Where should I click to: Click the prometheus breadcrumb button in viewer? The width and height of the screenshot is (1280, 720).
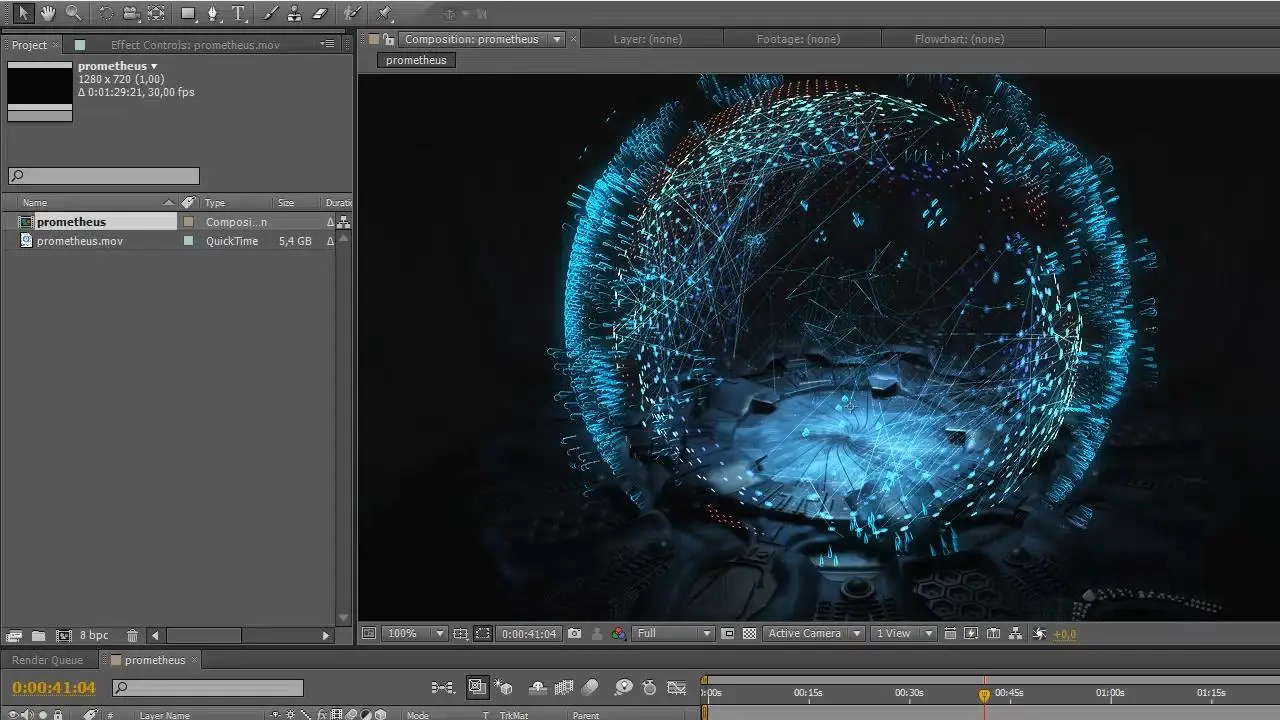[x=416, y=60]
